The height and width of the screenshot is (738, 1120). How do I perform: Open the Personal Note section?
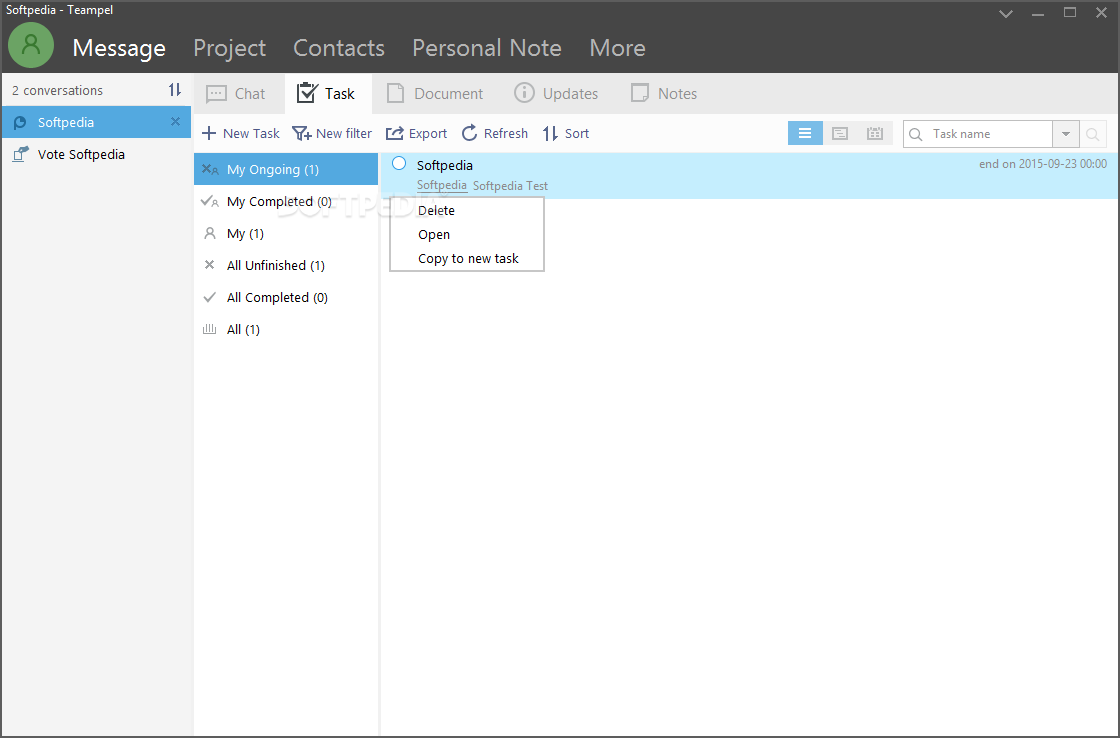point(486,48)
